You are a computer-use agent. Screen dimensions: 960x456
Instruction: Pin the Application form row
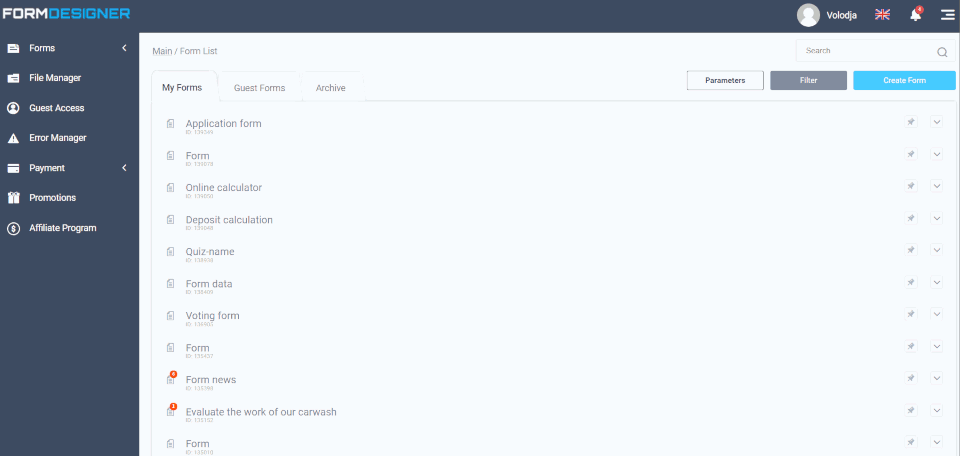(911, 122)
